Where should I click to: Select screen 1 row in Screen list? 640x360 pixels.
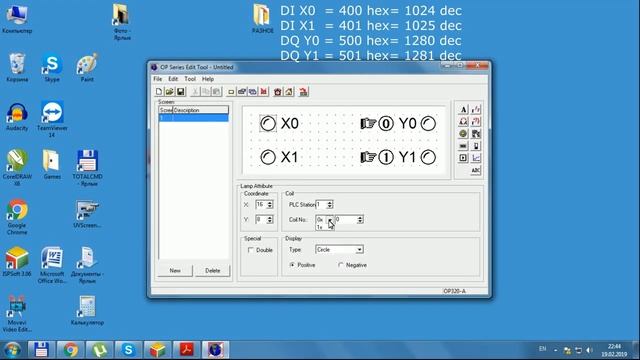[x=193, y=118]
